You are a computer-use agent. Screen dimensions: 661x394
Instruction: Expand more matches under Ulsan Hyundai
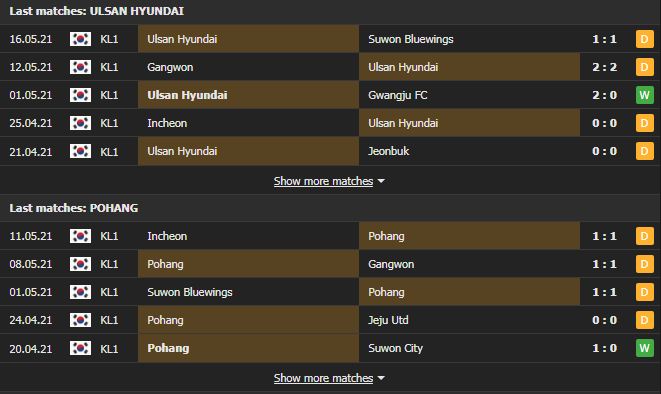tap(323, 181)
